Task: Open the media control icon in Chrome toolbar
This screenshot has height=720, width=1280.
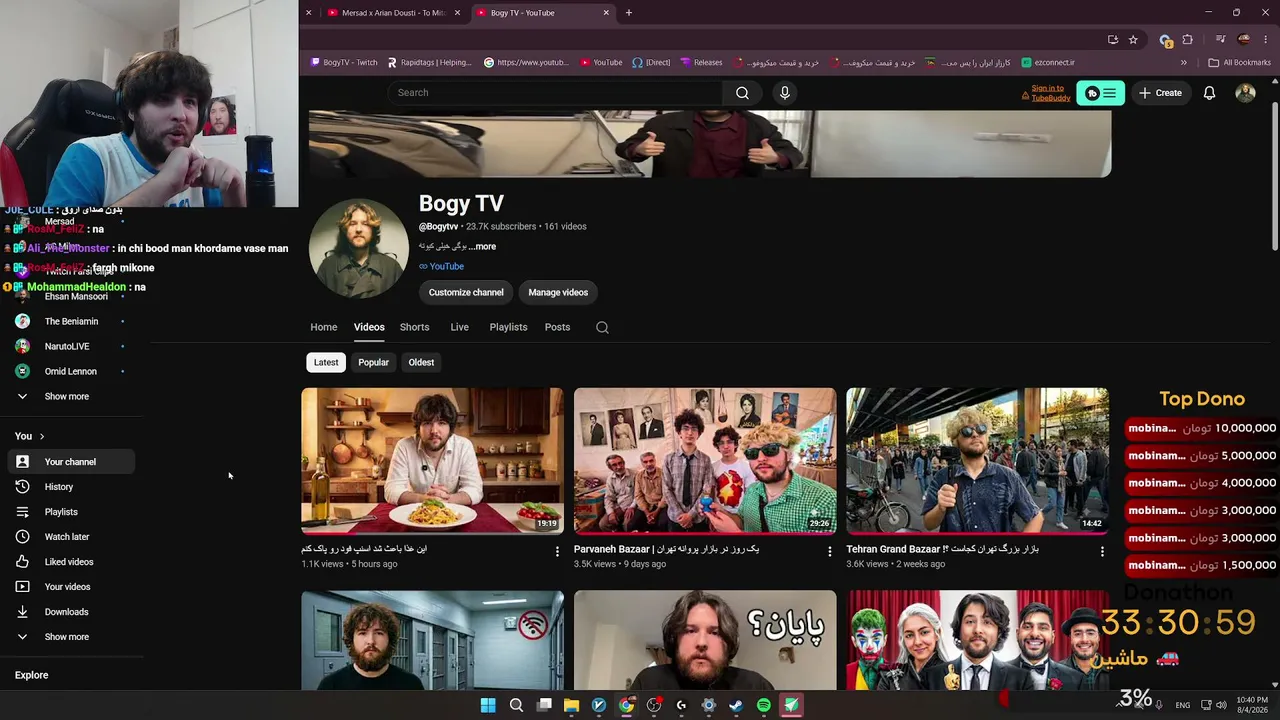Action: point(1220,40)
